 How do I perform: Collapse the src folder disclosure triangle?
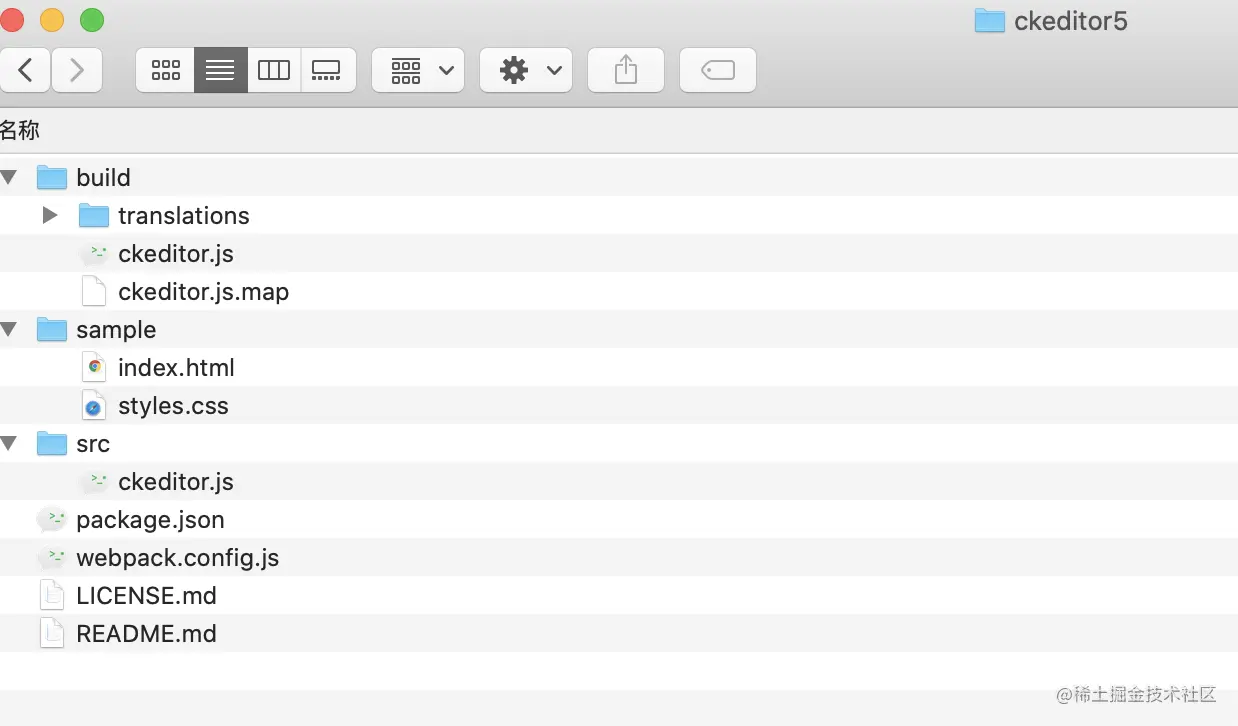coord(9,443)
